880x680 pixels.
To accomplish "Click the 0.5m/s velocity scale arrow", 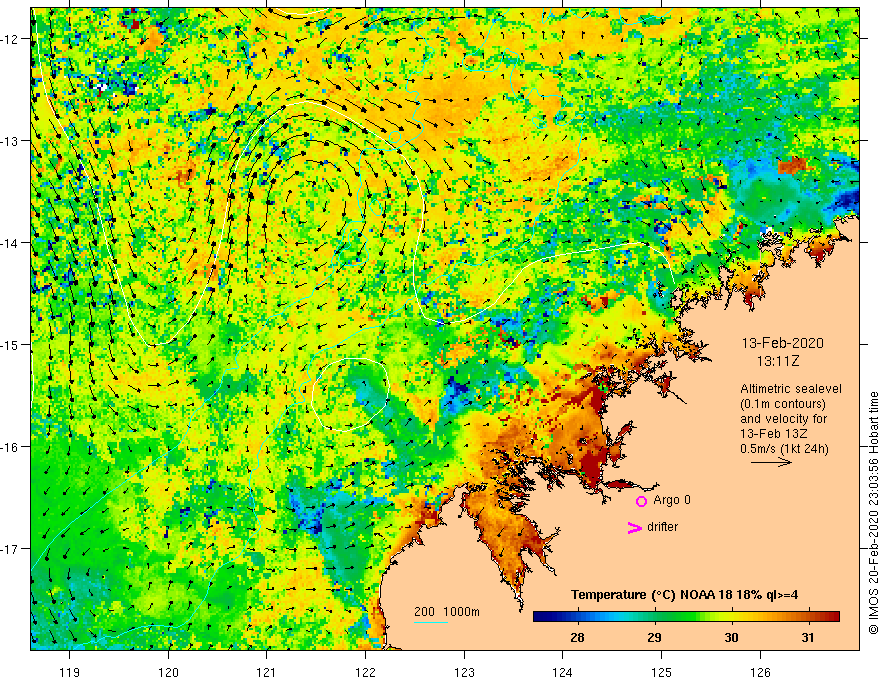I will click(x=772, y=462).
